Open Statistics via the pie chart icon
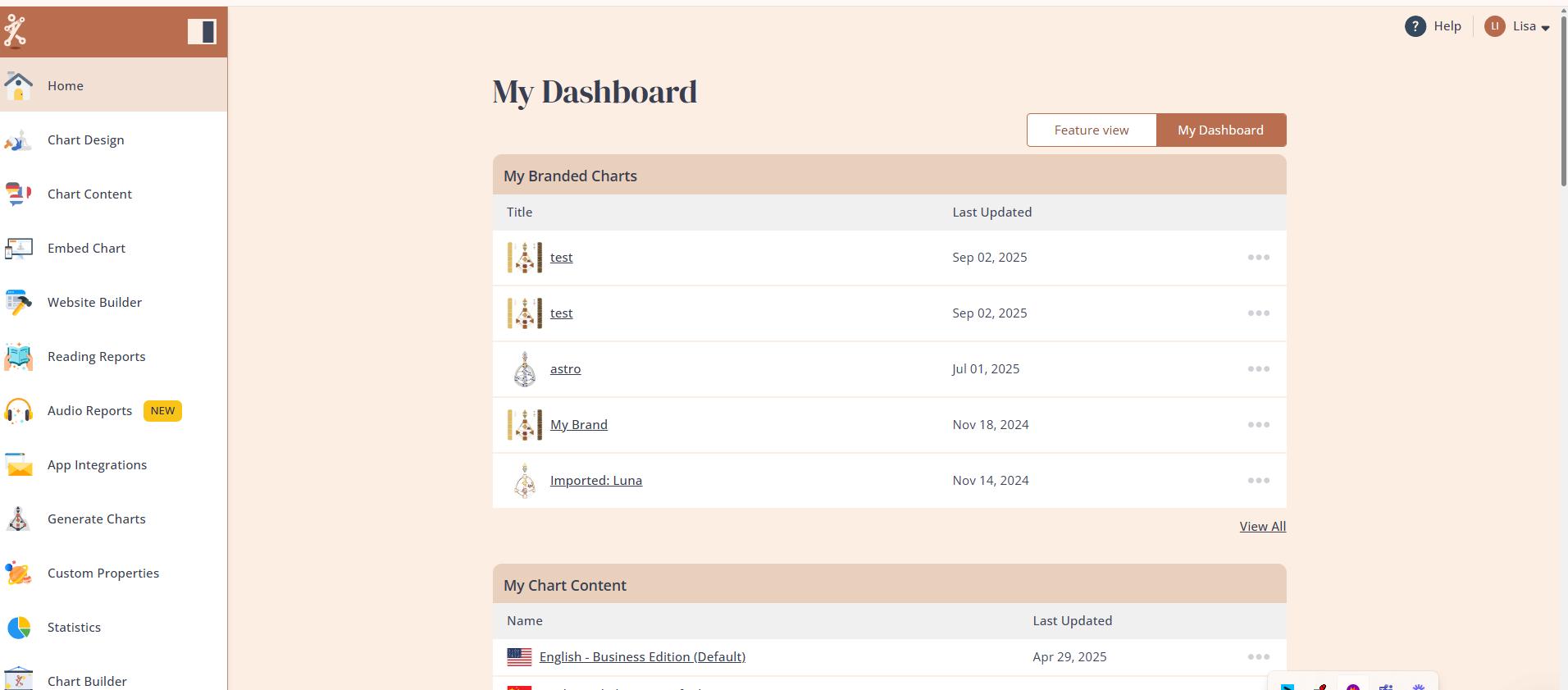The image size is (1568, 690). (x=18, y=628)
